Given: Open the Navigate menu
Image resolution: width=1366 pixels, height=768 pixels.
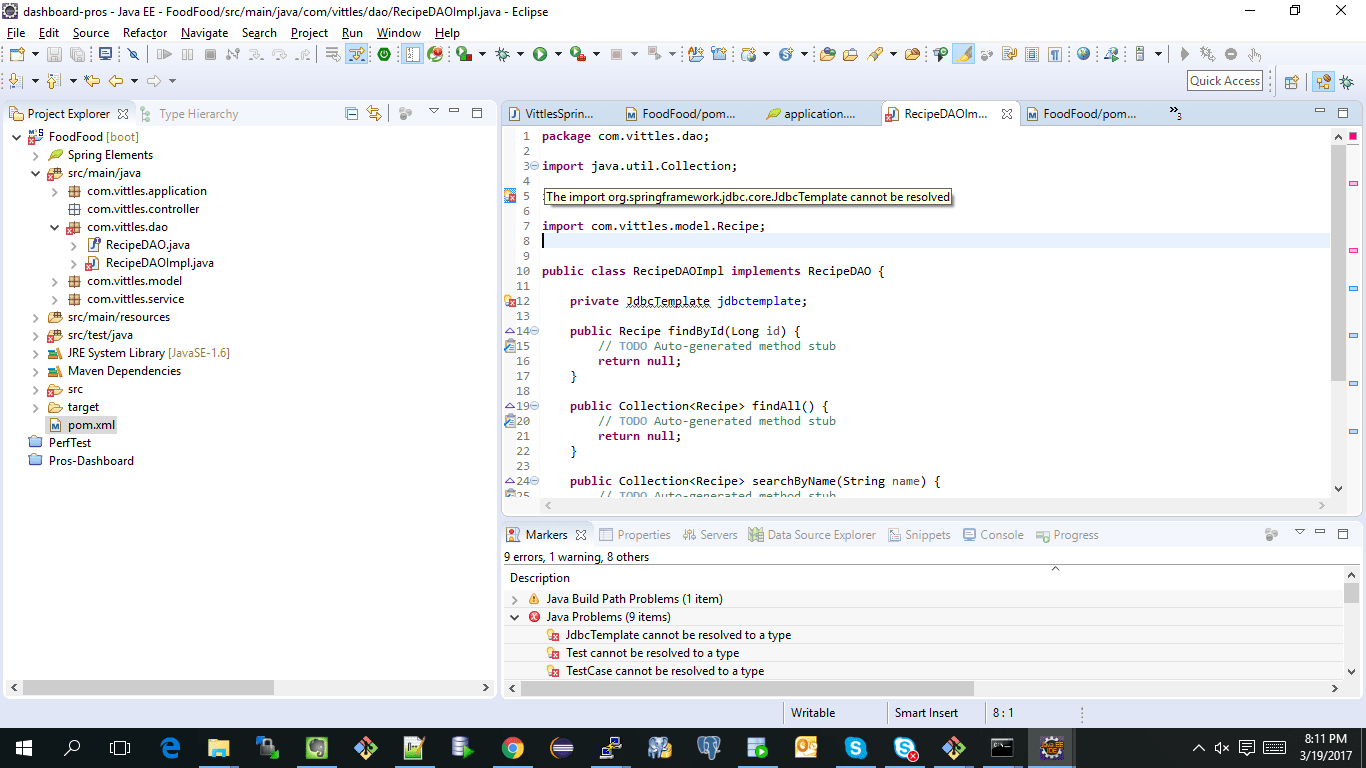Looking at the screenshot, I should [204, 33].
